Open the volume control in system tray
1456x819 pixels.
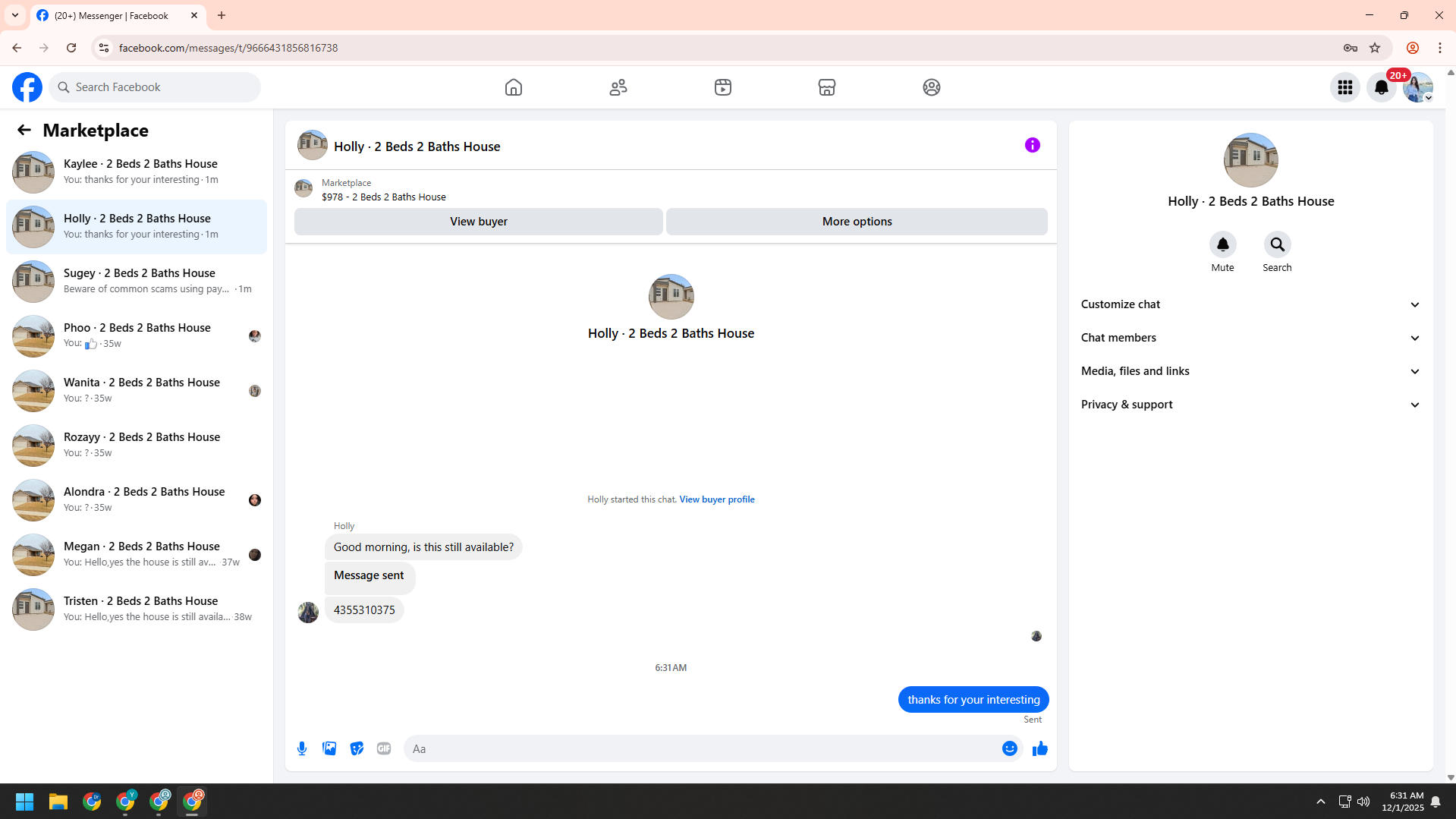click(x=1363, y=802)
